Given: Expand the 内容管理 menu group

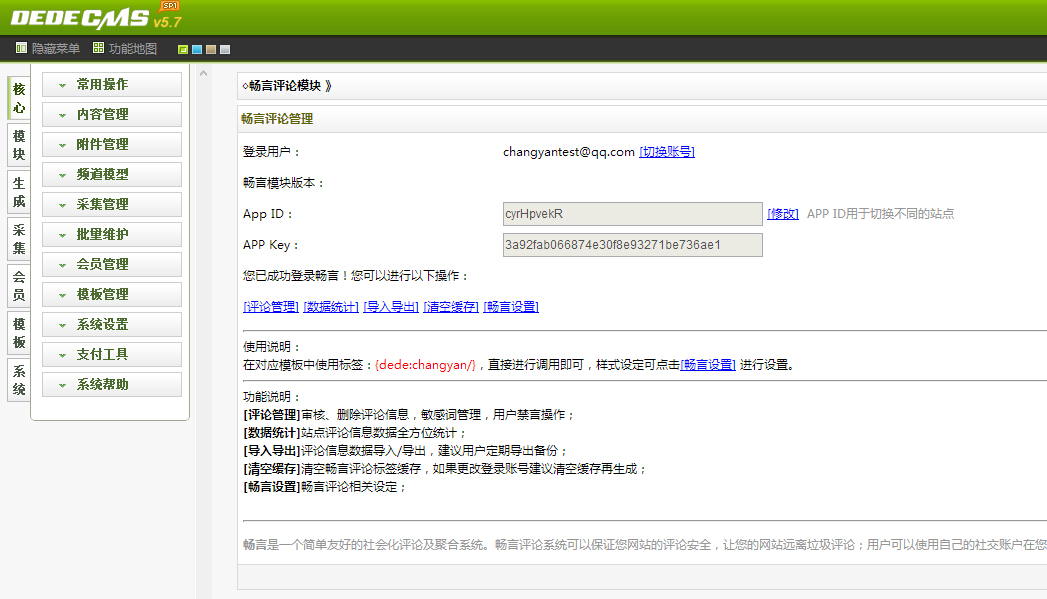Looking at the screenshot, I should click(111, 115).
